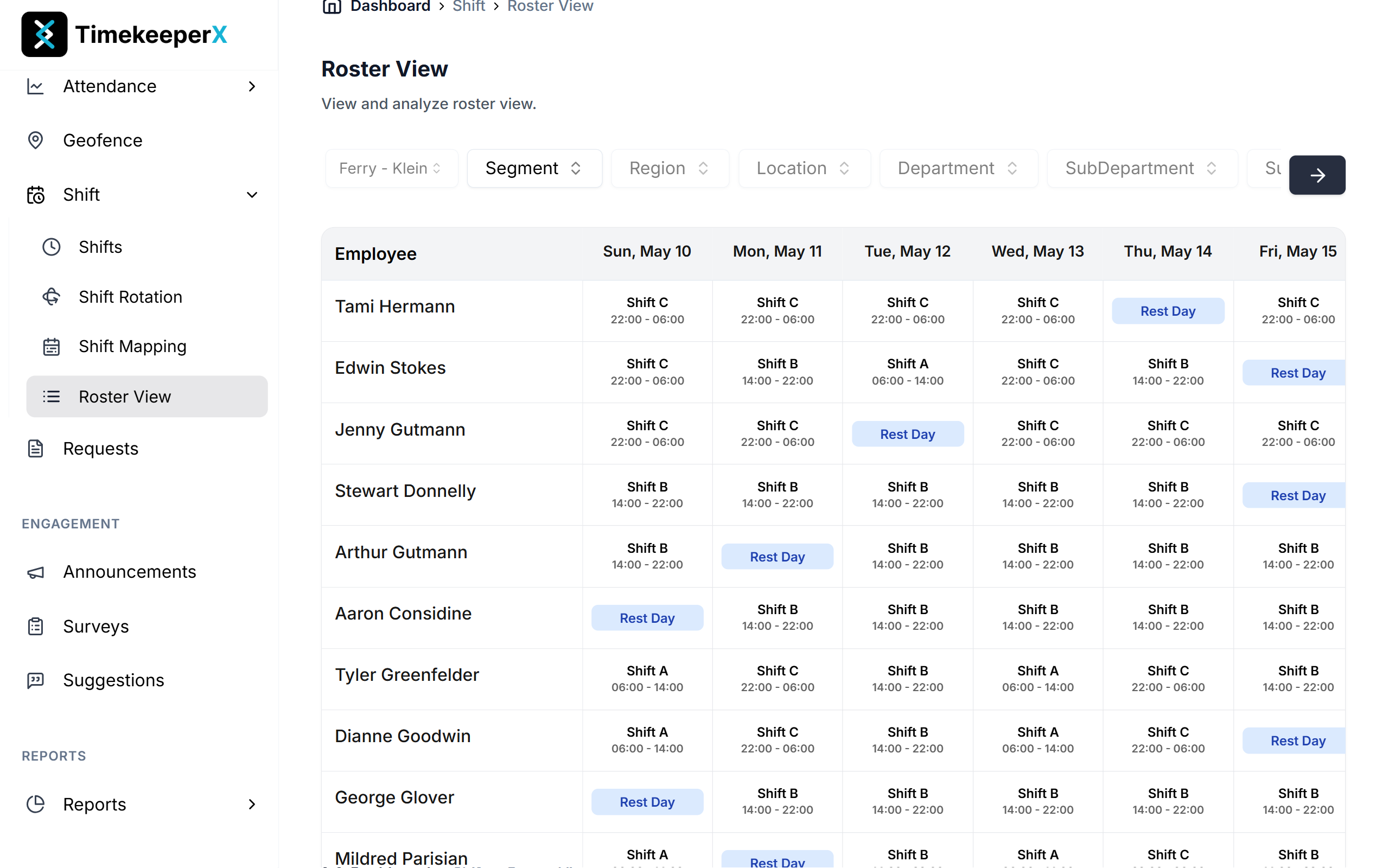Screen dimensions: 1389x868
Task: Click George Glover's Rest Day badge
Action: pyautogui.click(x=647, y=801)
